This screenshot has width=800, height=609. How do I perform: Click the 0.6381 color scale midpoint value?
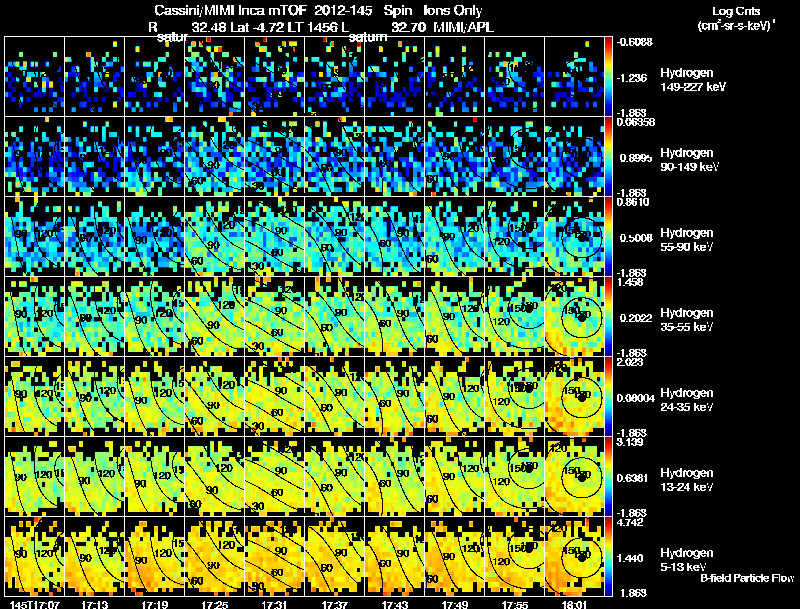pos(633,478)
